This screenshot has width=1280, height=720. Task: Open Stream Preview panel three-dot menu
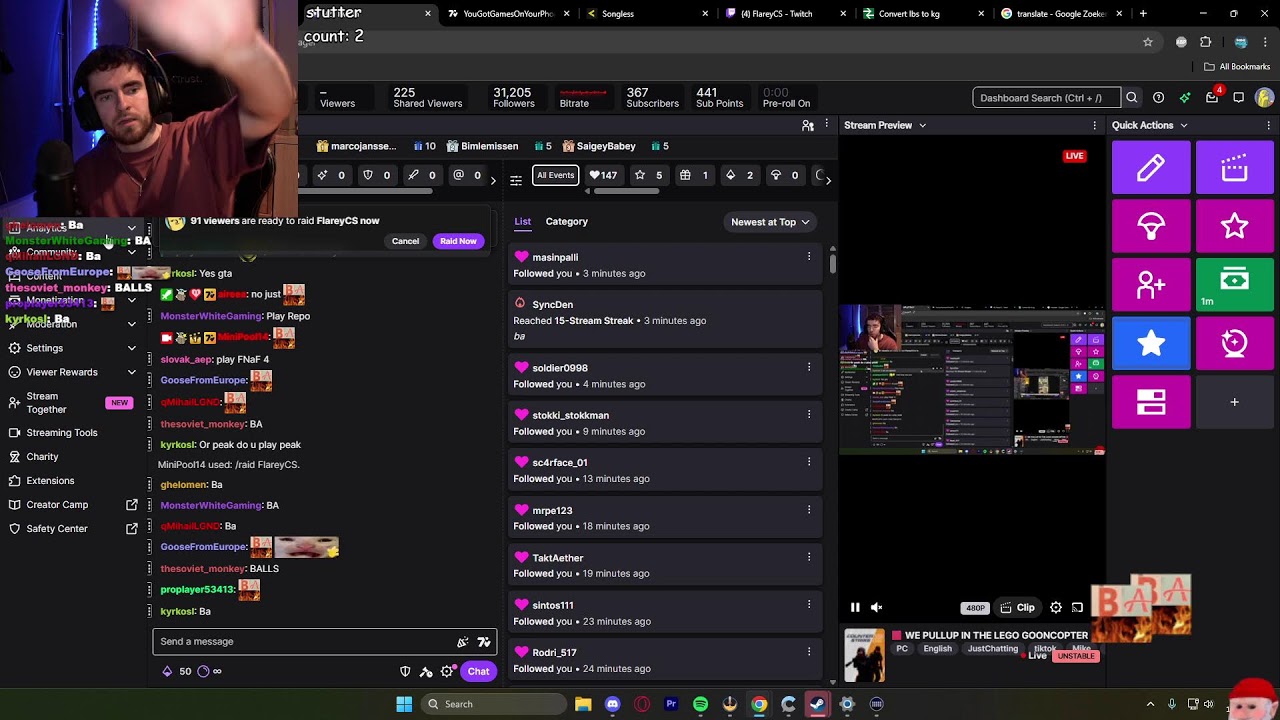pyautogui.click(x=1095, y=125)
